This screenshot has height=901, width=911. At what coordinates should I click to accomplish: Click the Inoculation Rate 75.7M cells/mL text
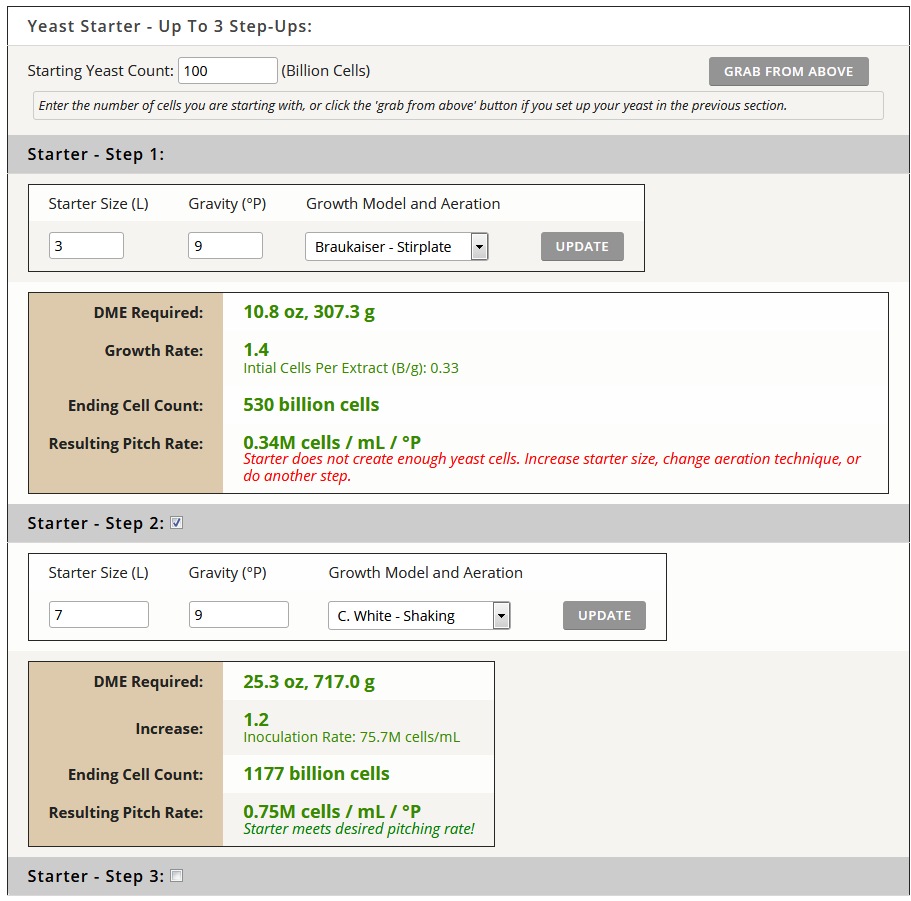(x=351, y=737)
